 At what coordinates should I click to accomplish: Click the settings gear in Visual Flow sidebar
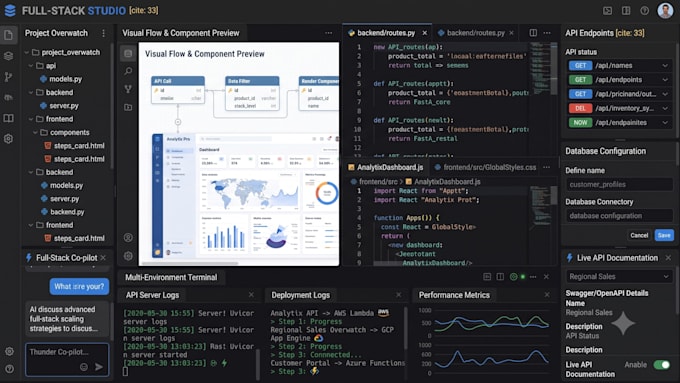click(128, 256)
